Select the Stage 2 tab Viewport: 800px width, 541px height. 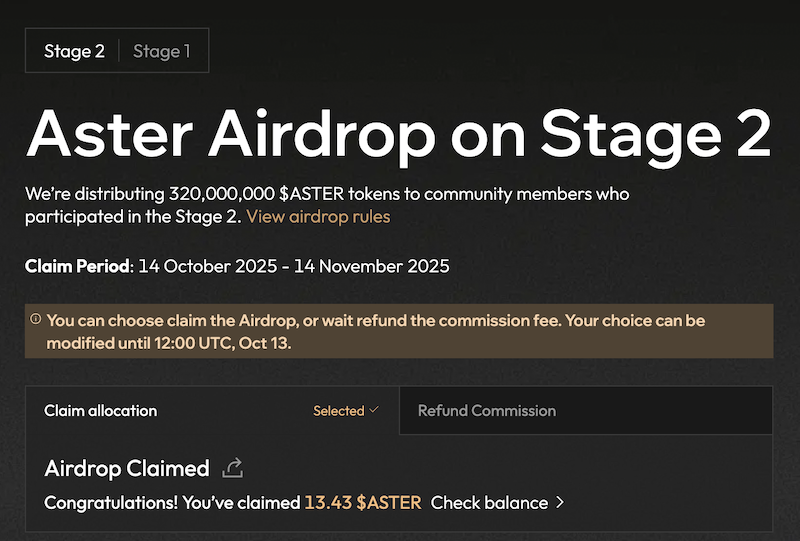pos(74,51)
